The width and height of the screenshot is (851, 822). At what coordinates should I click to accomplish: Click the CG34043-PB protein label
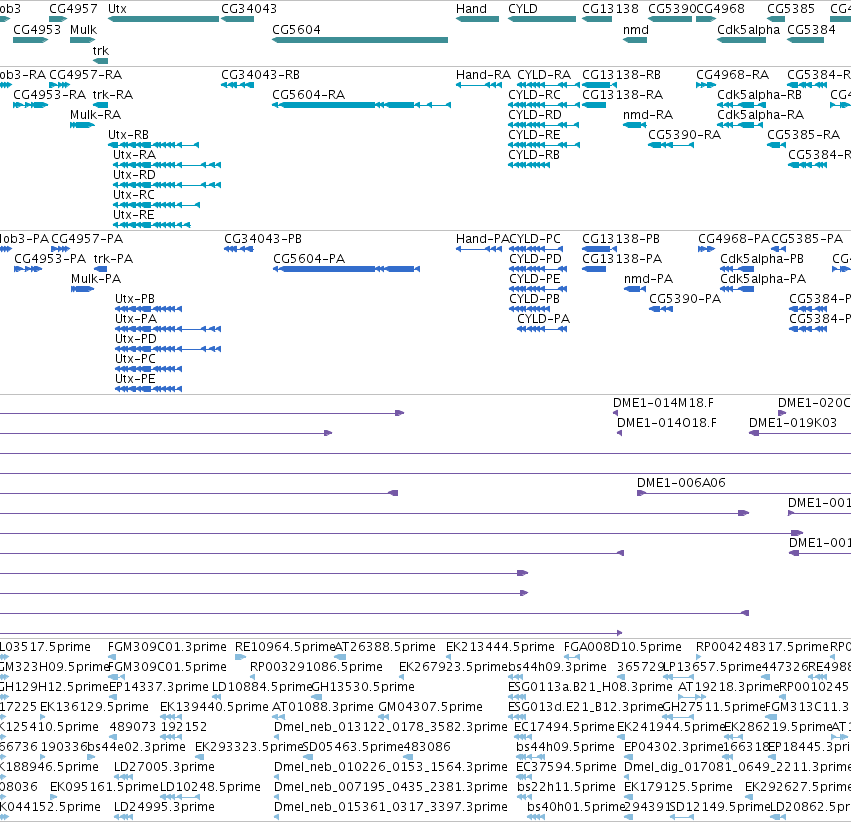pyautogui.click(x=263, y=239)
